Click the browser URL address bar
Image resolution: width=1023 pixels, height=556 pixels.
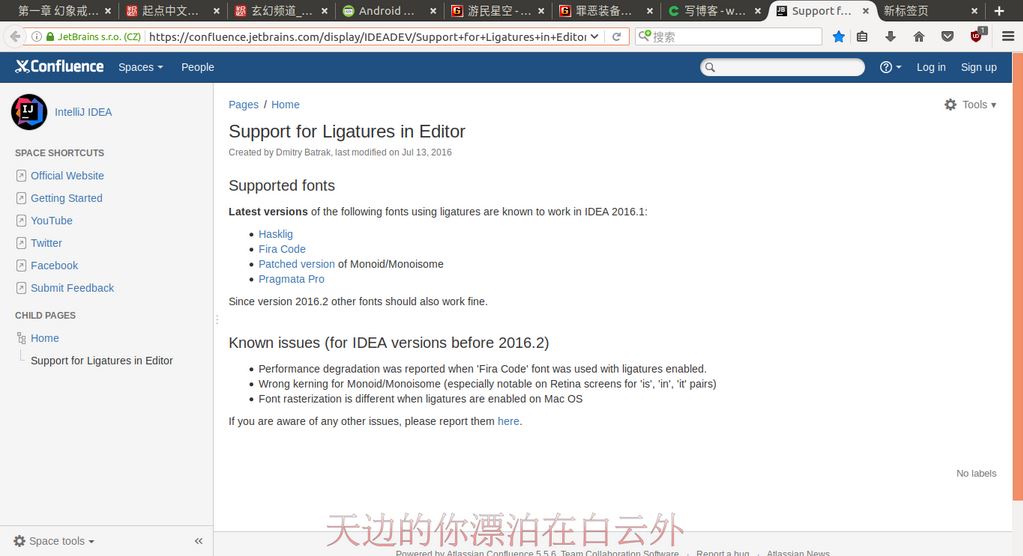tap(367, 37)
